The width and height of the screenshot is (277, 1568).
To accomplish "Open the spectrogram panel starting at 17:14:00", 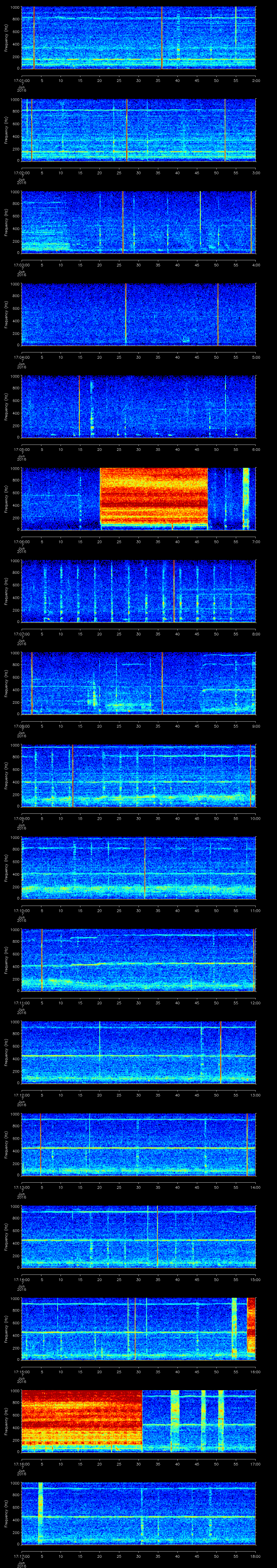I will [138, 1237].
